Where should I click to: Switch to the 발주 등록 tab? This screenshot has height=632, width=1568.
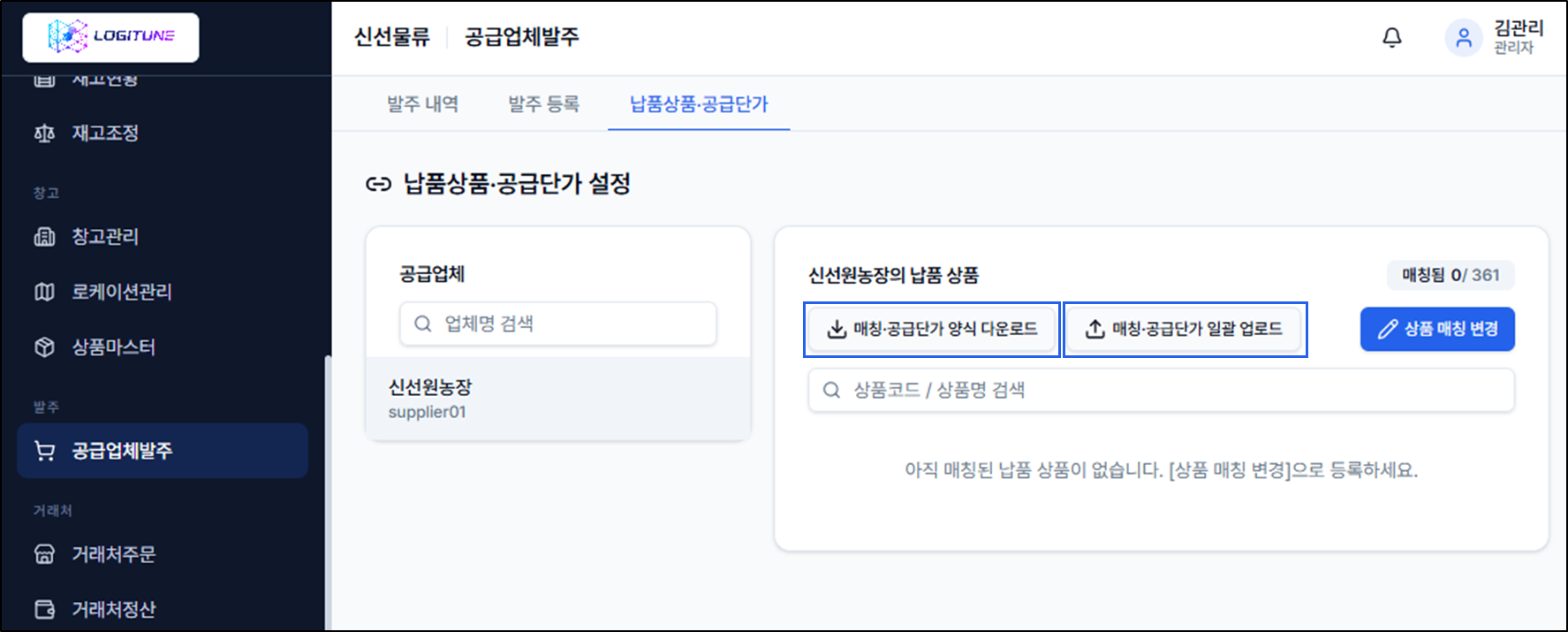point(543,104)
